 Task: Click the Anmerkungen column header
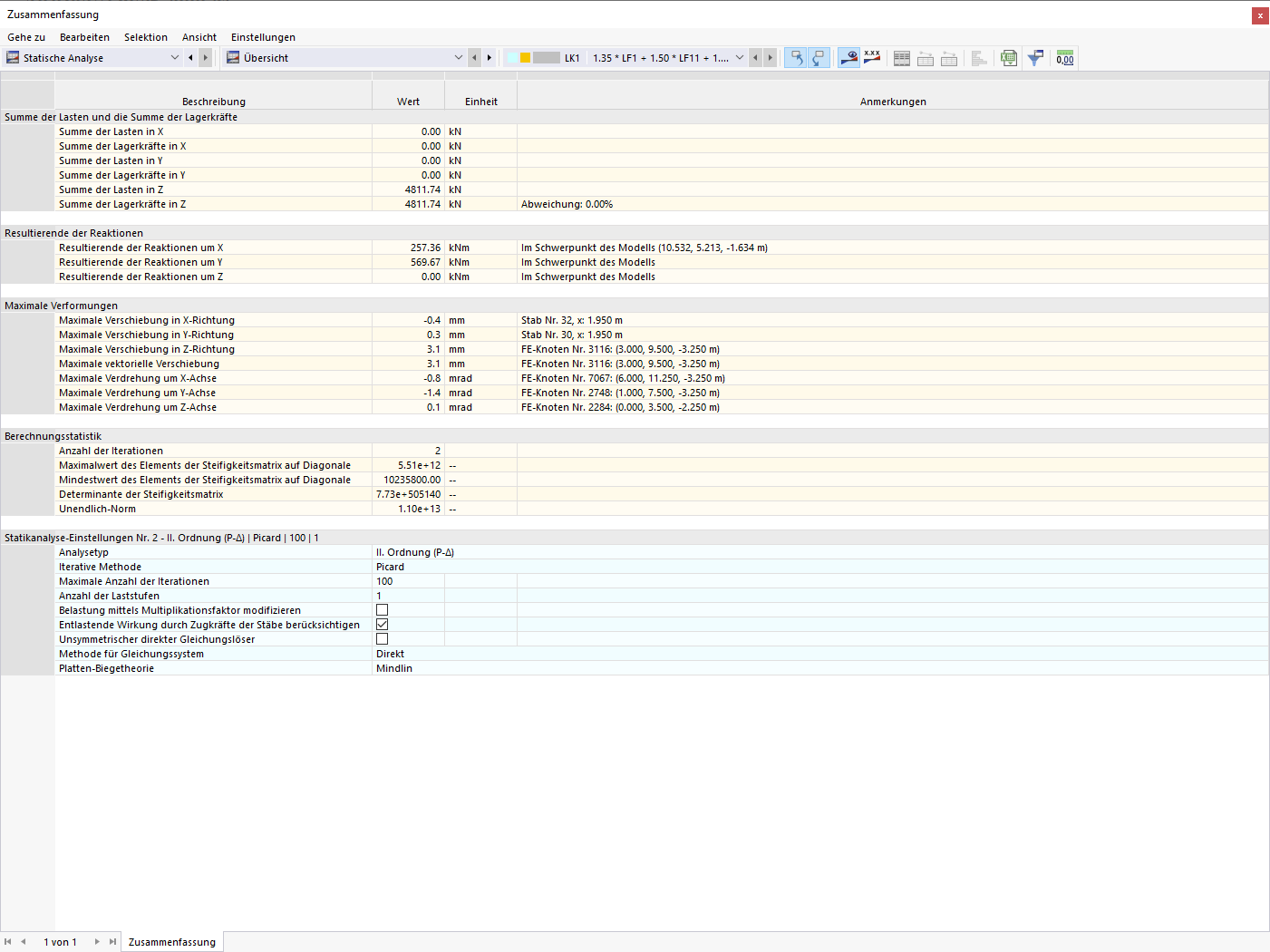click(893, 102)
